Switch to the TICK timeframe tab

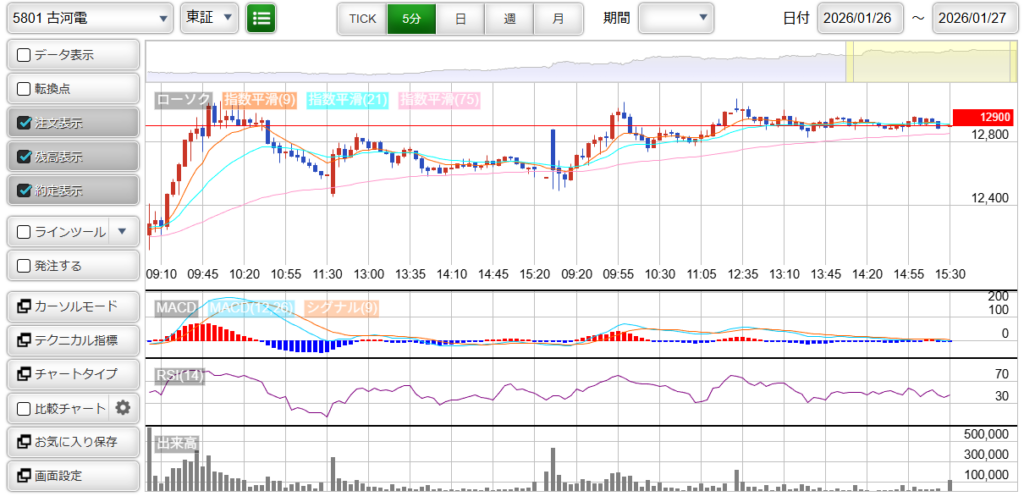(361, 18)
